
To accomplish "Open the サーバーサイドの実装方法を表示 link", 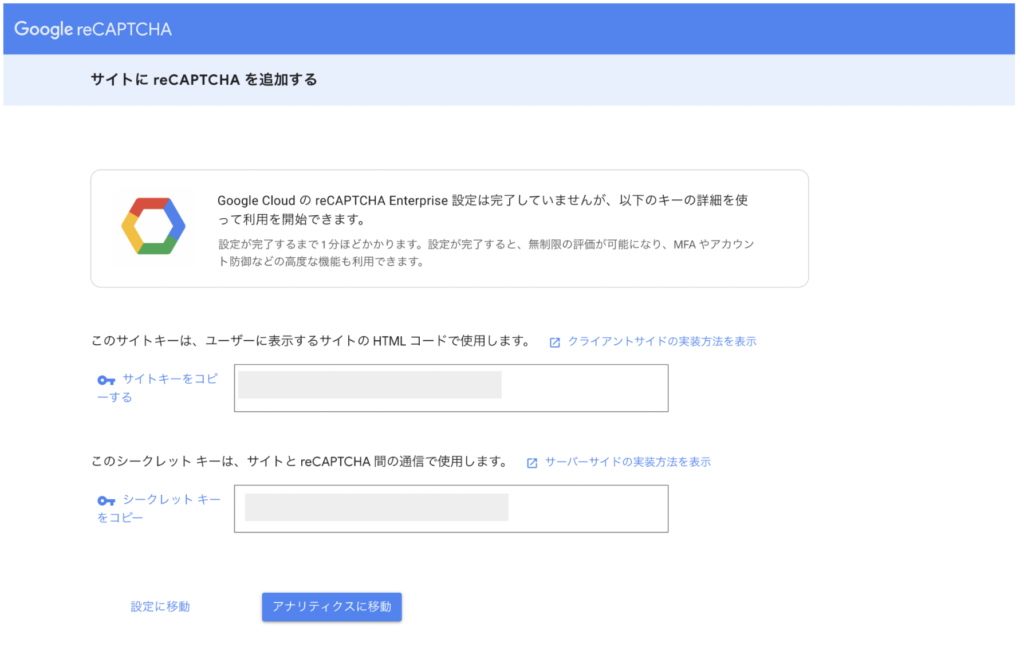I will point(628,462).
